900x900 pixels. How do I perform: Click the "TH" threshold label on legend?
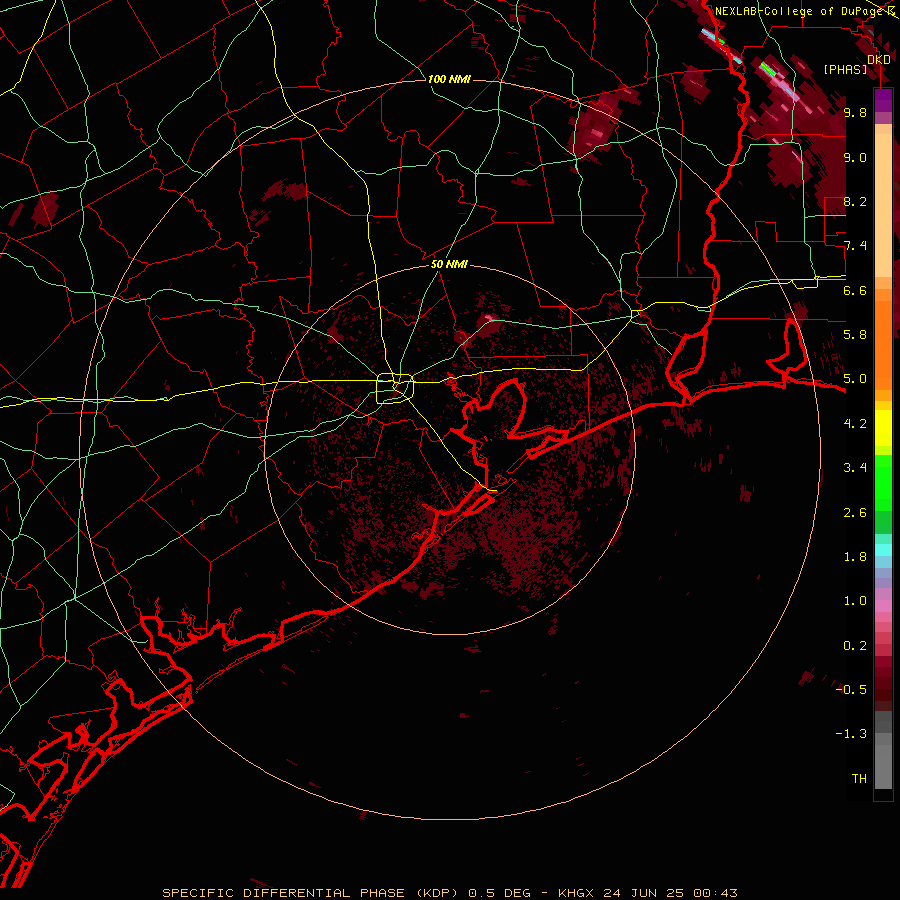pos(859,779)
